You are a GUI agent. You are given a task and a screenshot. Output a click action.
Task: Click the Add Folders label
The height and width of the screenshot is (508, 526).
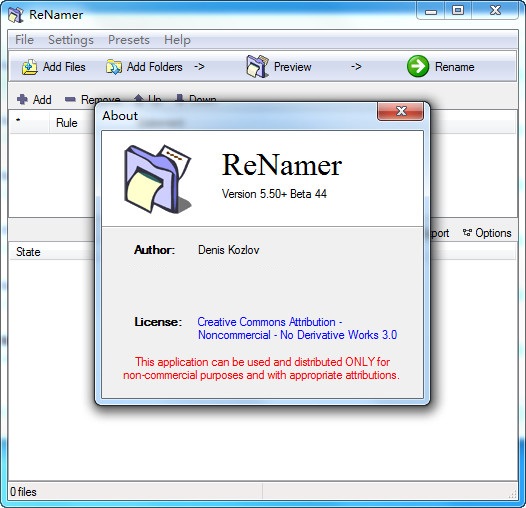pyautogui.click(x=155, y=67)
